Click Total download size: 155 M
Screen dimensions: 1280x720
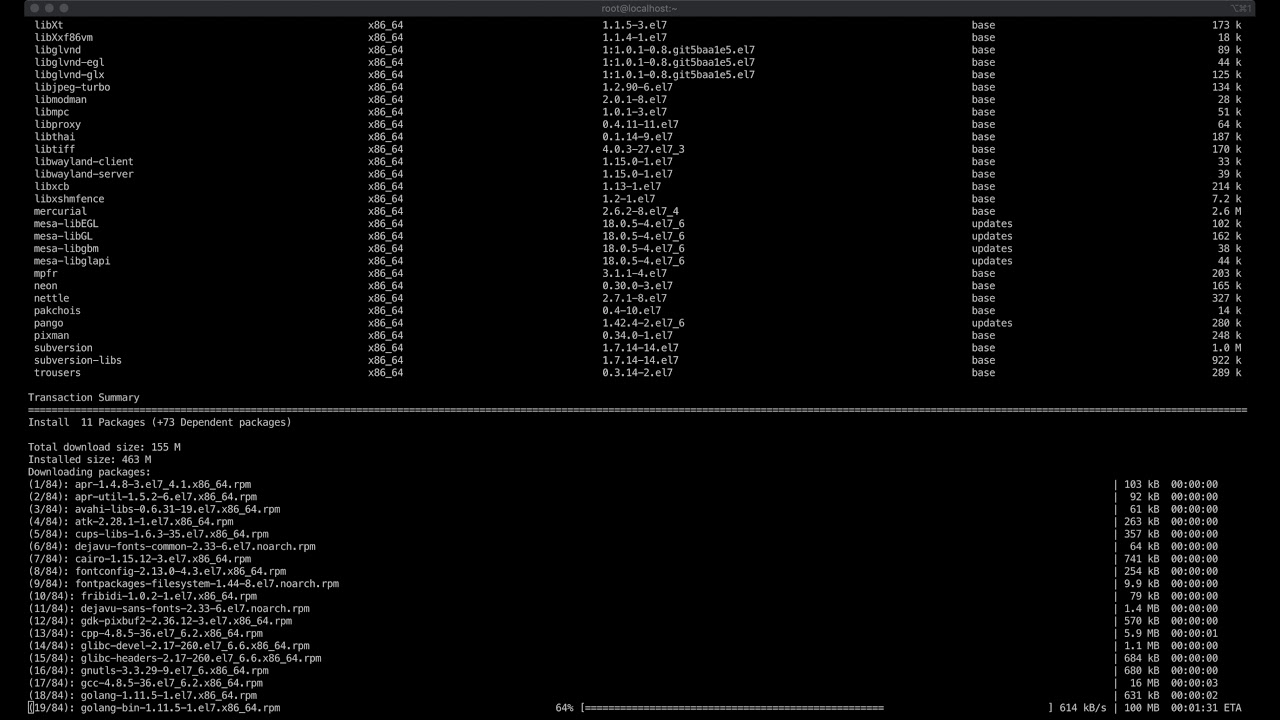(x=104, y=447)
